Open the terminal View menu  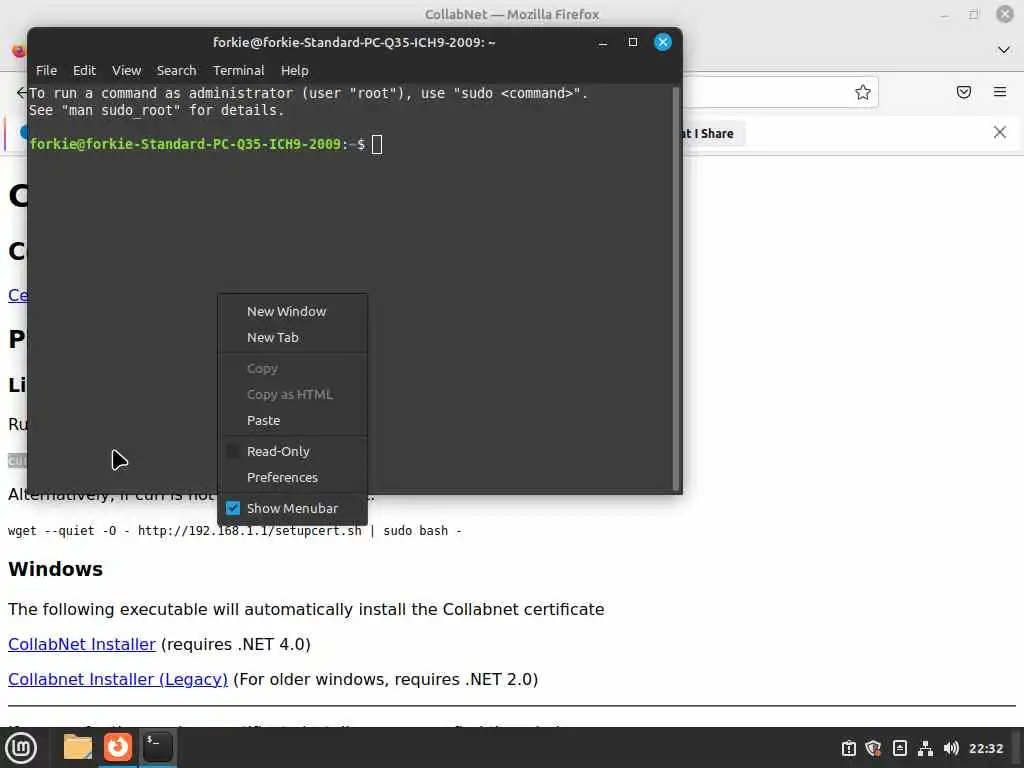126,71
